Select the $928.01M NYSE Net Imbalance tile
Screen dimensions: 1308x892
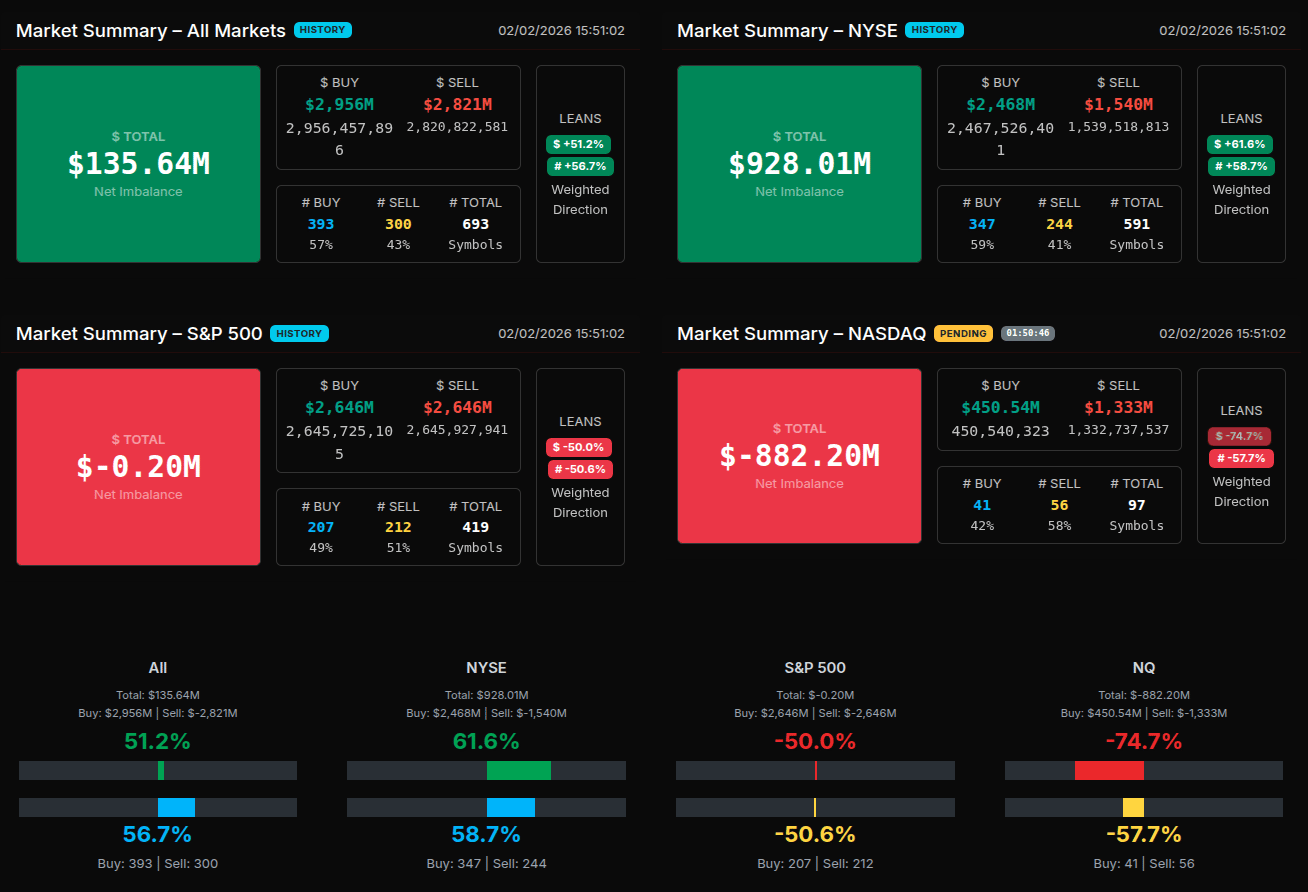(x=799, y=164)
